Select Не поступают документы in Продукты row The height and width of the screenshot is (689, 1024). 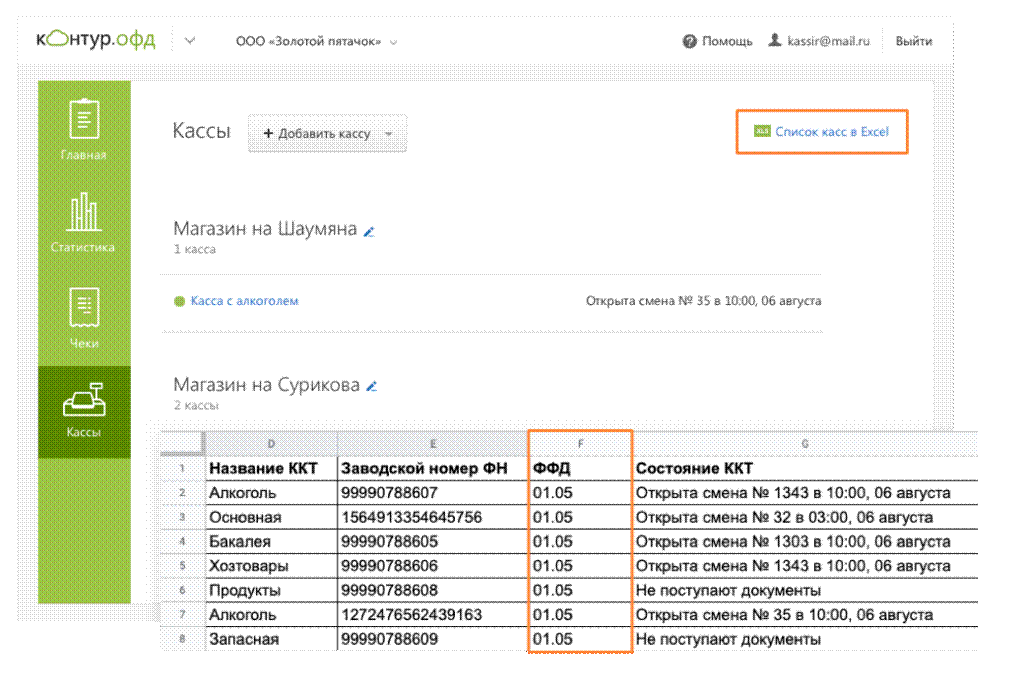(x=805, y=590)
